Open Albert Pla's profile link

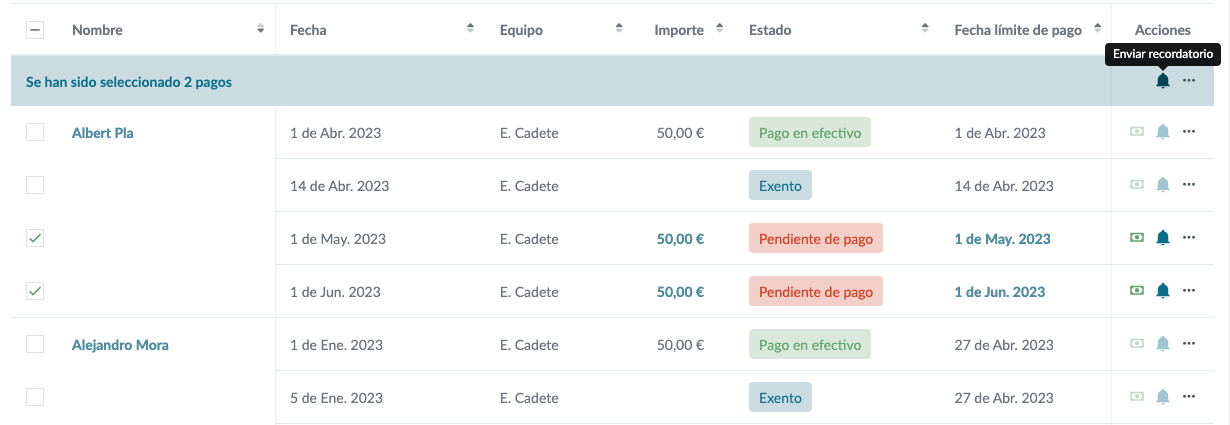point(103,133)
